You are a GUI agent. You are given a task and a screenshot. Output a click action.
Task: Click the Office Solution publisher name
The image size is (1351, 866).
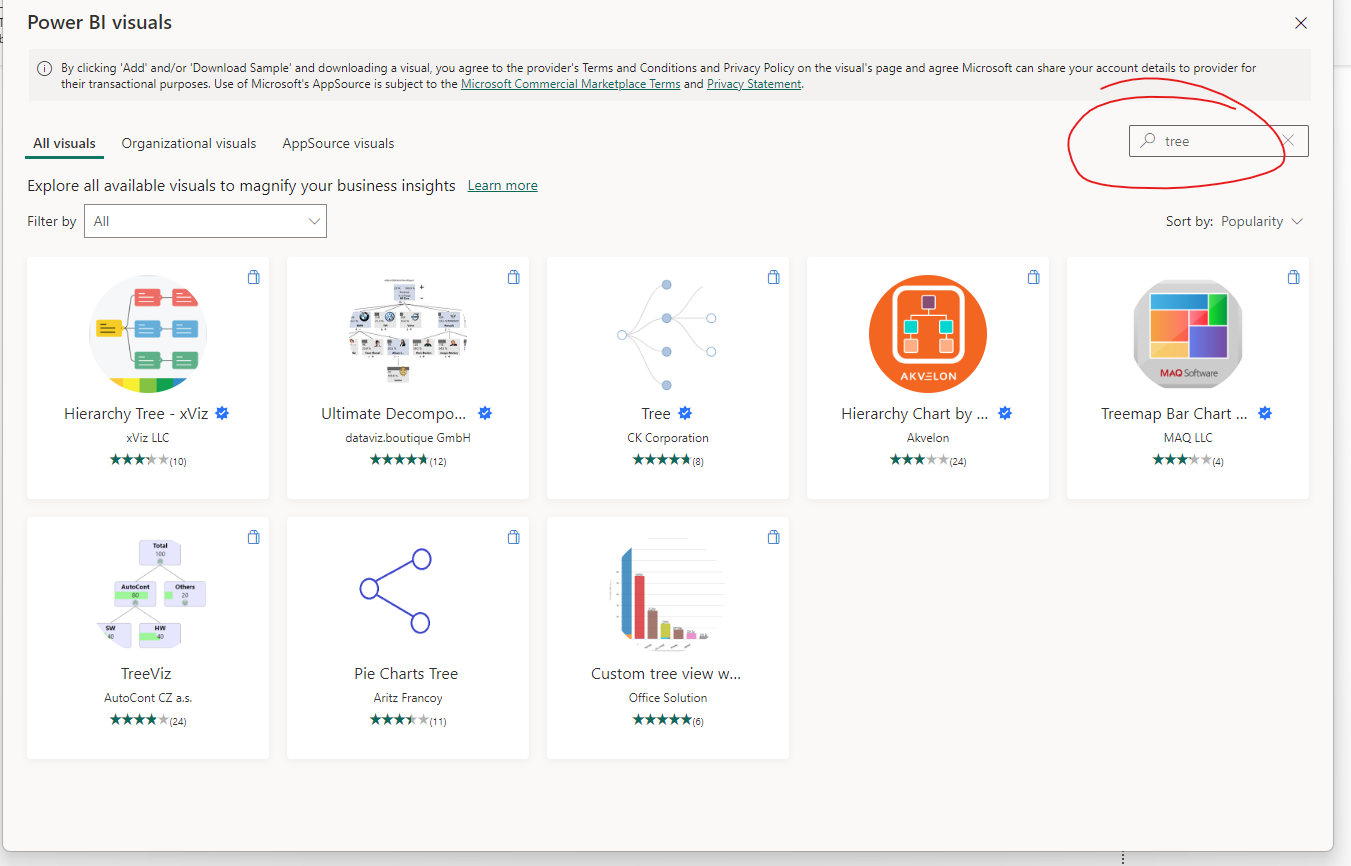(668, 698)
